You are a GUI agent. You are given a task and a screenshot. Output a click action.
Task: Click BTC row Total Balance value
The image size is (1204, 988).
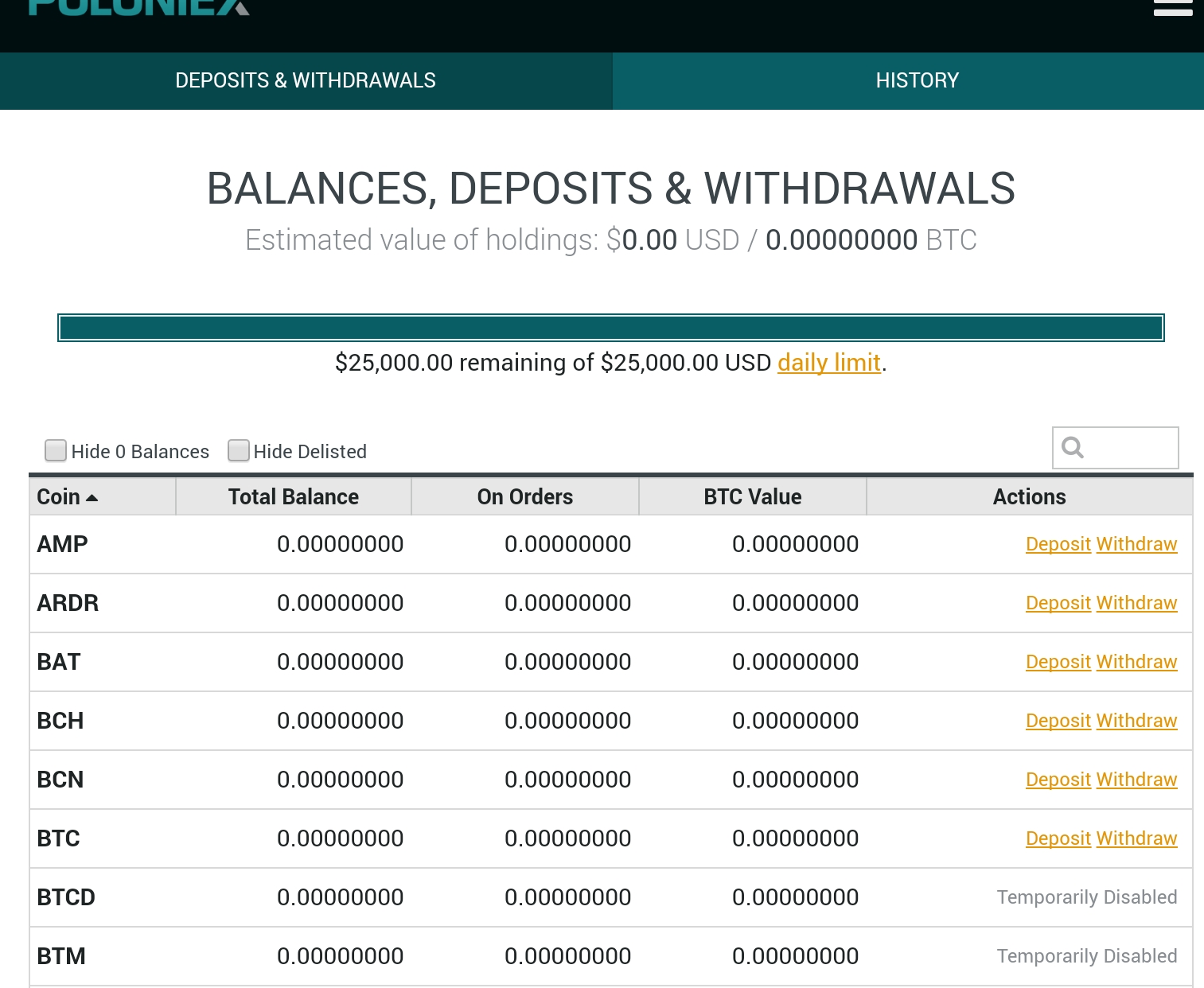coord(340,838)
